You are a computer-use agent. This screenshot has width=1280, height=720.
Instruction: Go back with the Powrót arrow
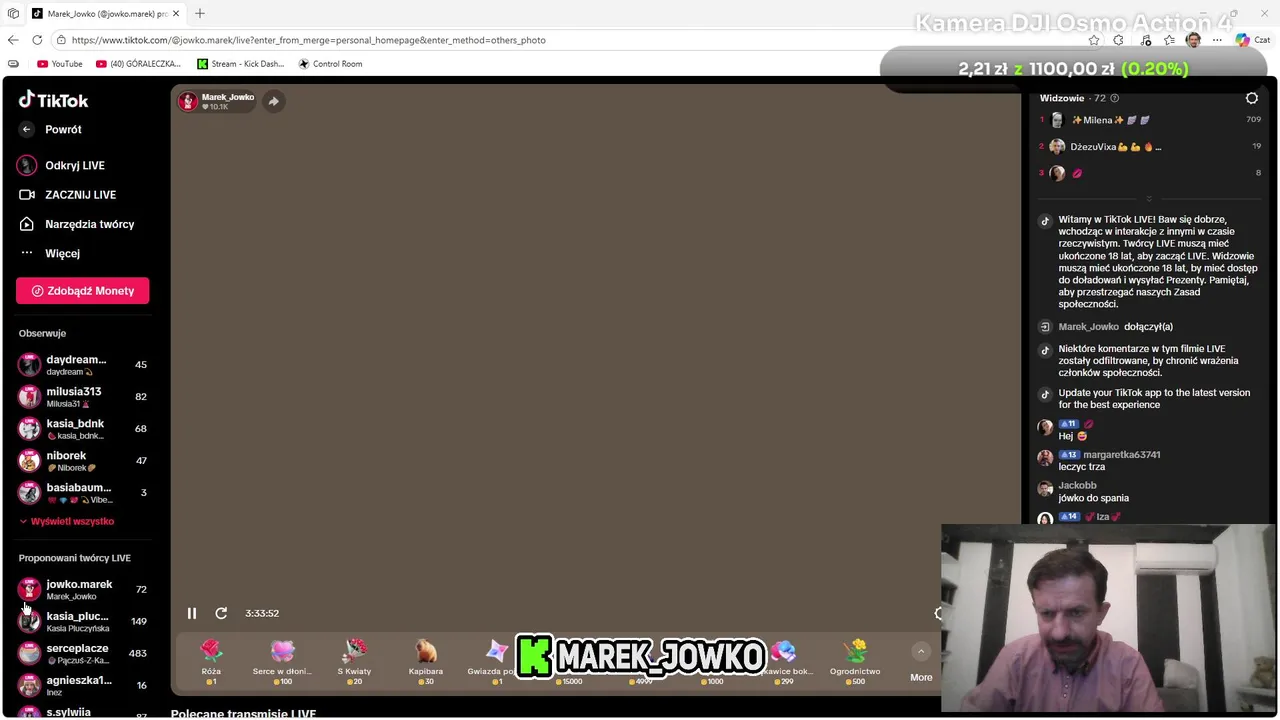(26, 129)
